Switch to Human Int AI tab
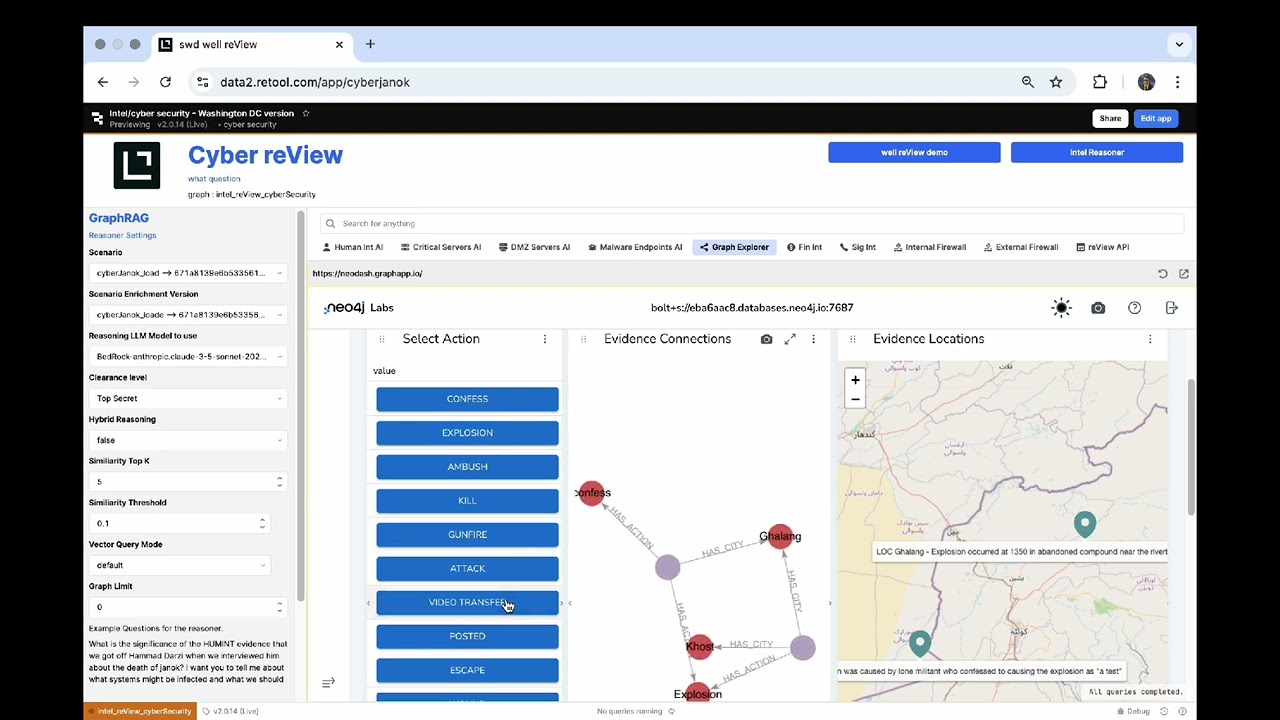Screen dimensions: 1280x720 [353, 247]
